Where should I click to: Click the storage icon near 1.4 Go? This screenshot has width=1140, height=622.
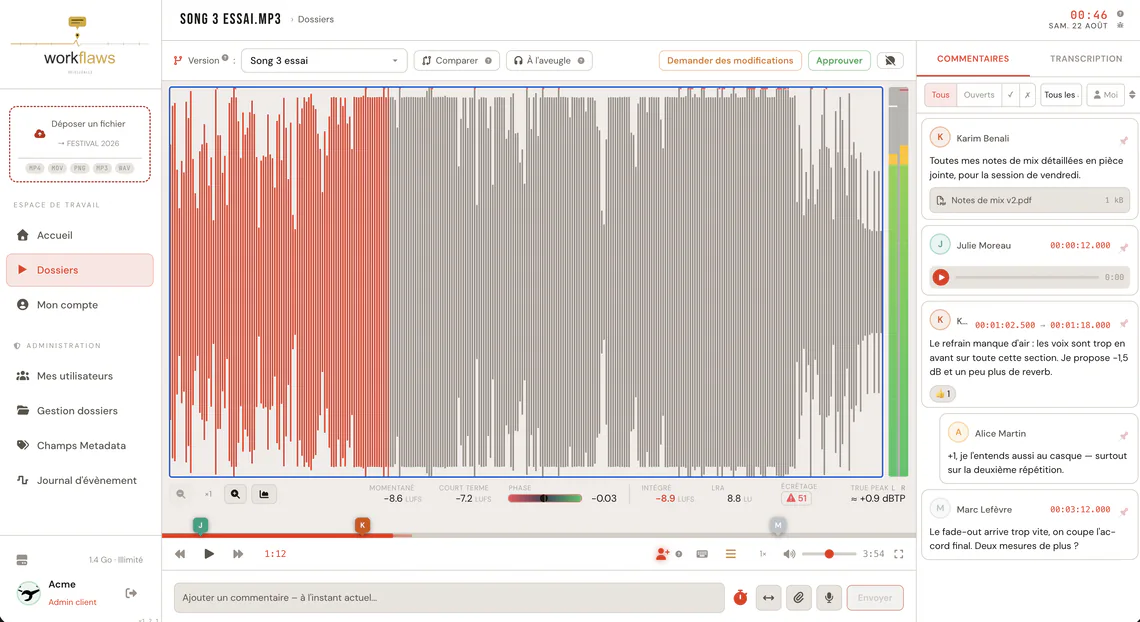click(22, 560)
